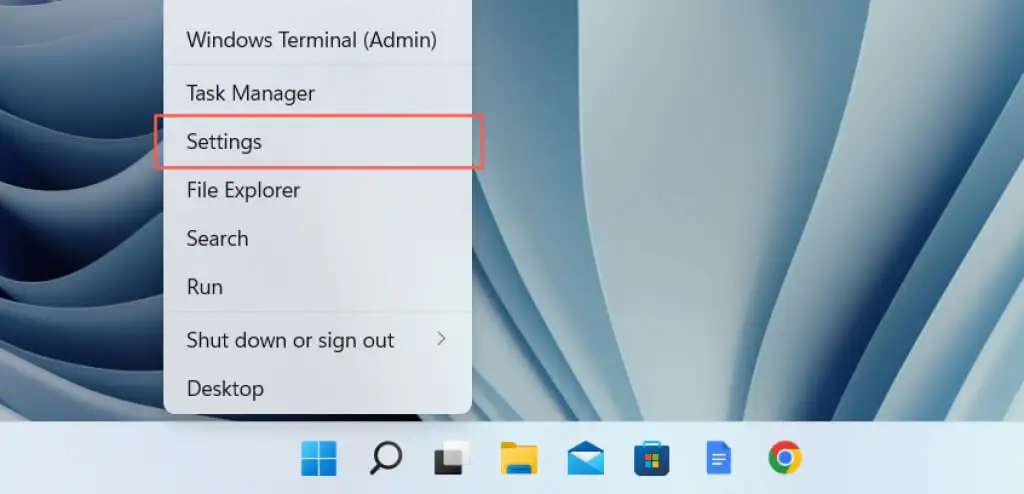The height and width of the screenshot is (494, 1024).
Task: Launch Microsoft Store from the taskbar
Action: point(651,459)
